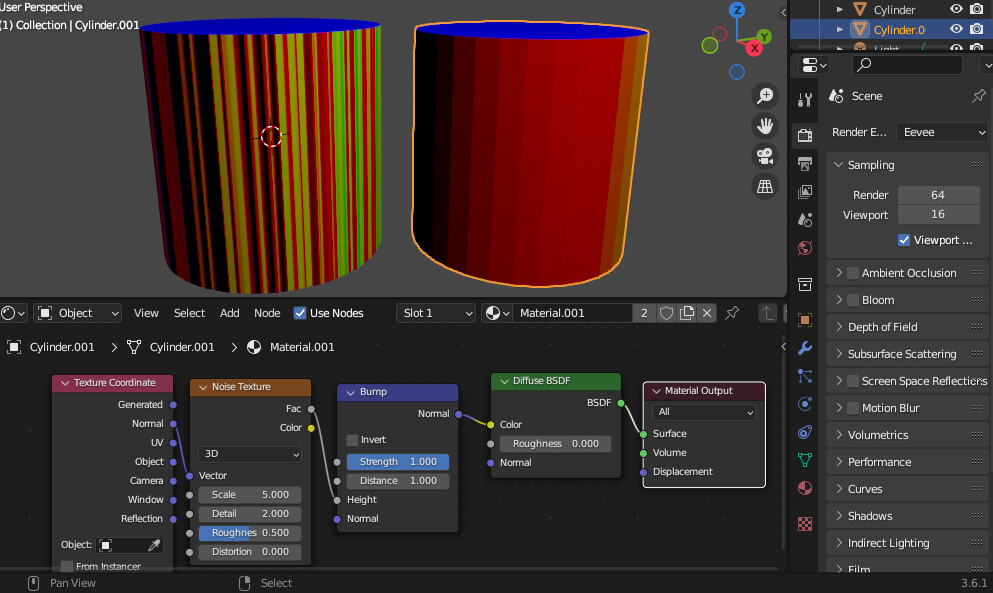993x593 pixels.
Task: Toggle camera view icon in viewport
Action: point(765,156)
